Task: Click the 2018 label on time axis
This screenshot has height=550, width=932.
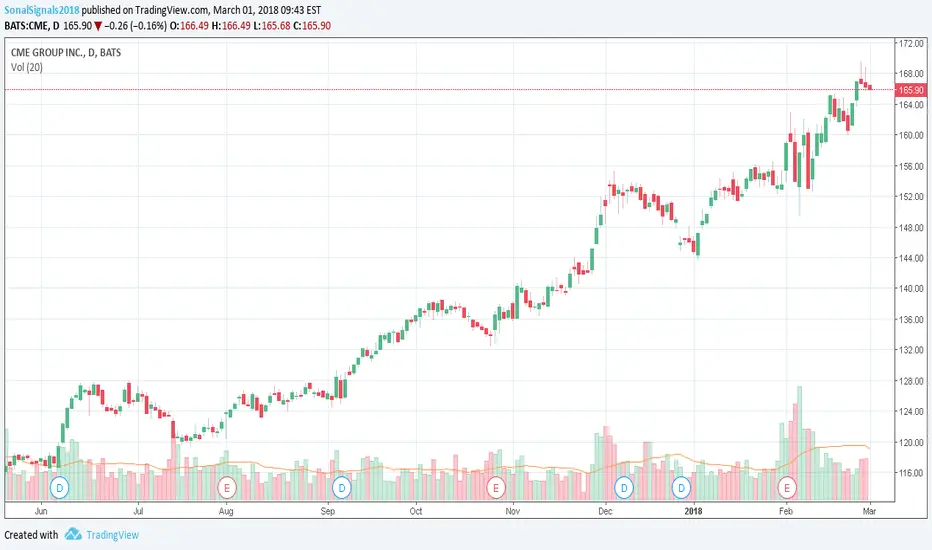Action: pos(693,511)
